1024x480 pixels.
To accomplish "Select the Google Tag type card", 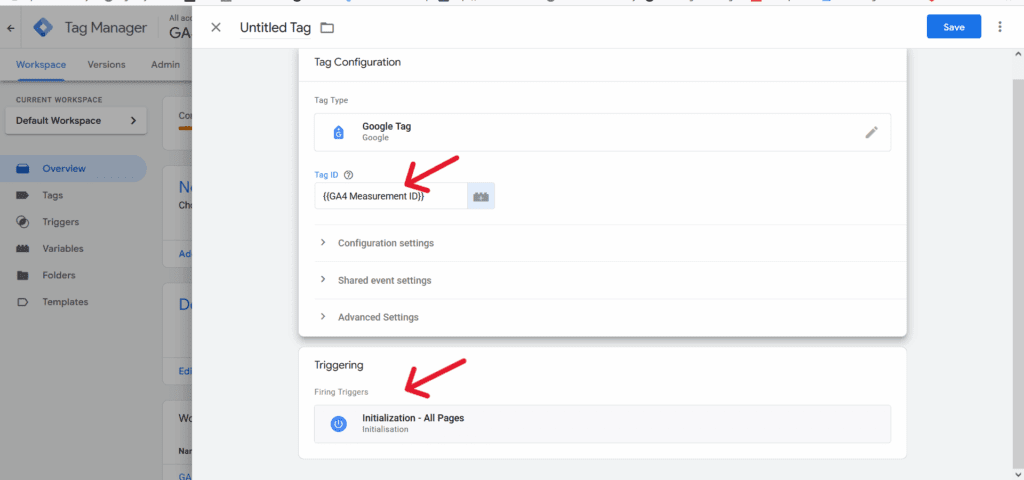I will click(602, 132).
